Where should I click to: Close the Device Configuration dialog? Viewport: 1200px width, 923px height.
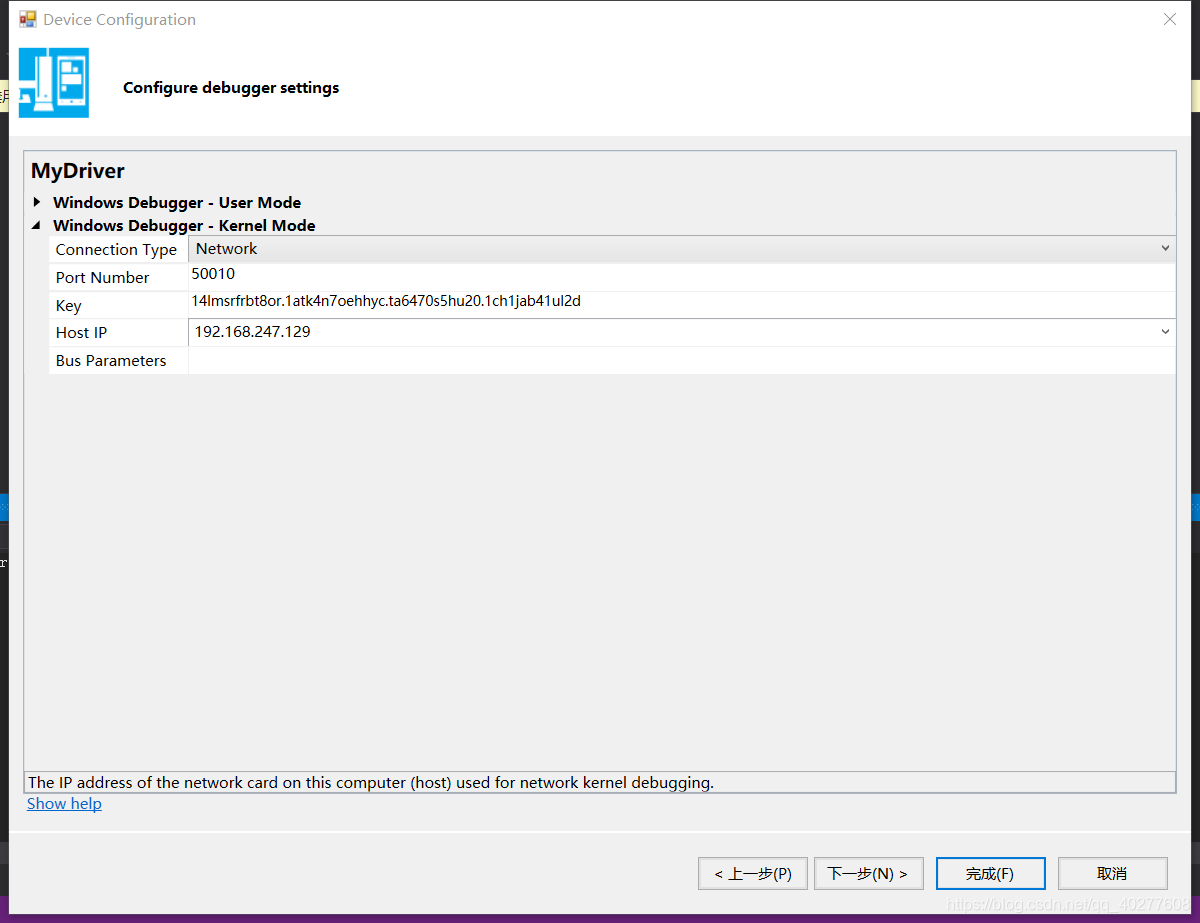pos(1169,19)
